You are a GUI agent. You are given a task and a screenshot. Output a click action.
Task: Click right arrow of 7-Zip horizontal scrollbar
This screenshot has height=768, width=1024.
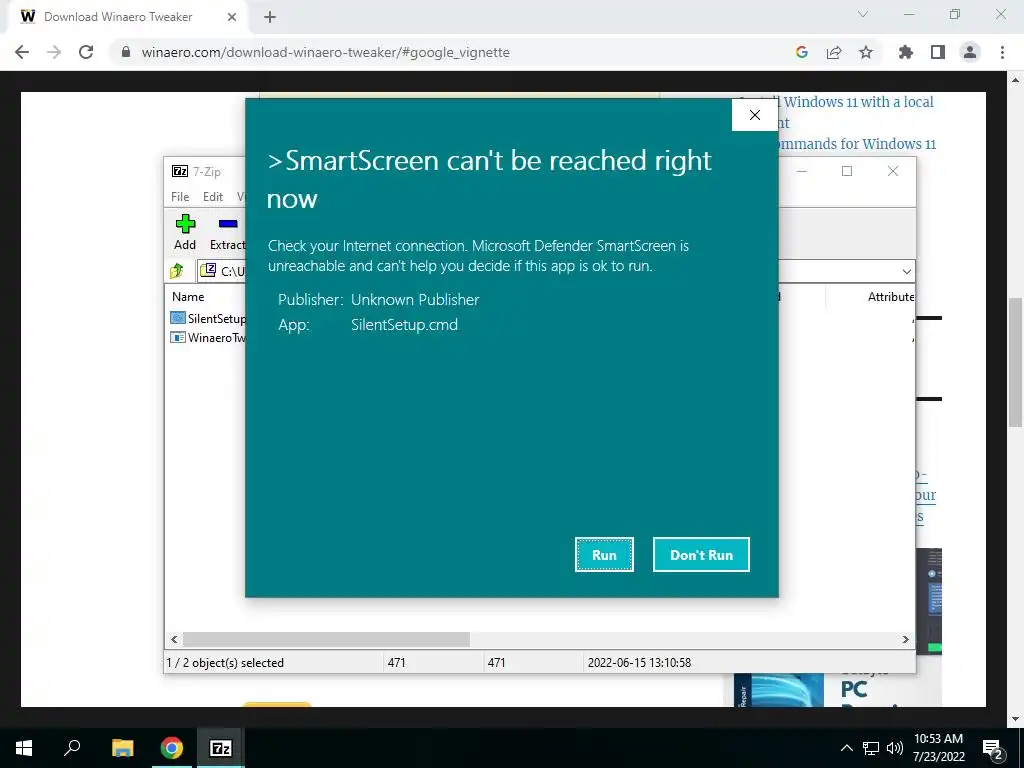tap(906, 639)
